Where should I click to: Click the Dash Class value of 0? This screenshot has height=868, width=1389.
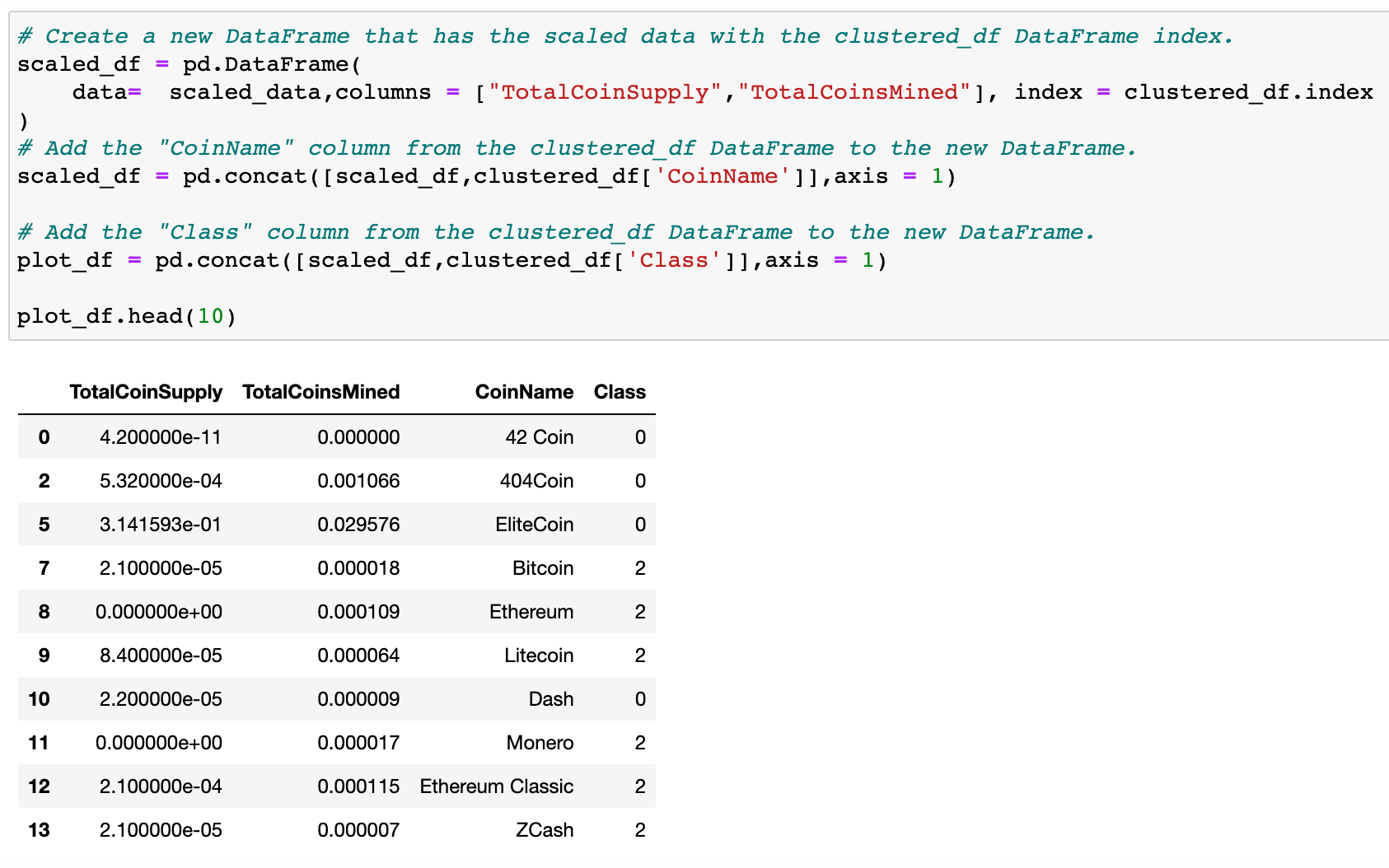(x=640, y=699)
